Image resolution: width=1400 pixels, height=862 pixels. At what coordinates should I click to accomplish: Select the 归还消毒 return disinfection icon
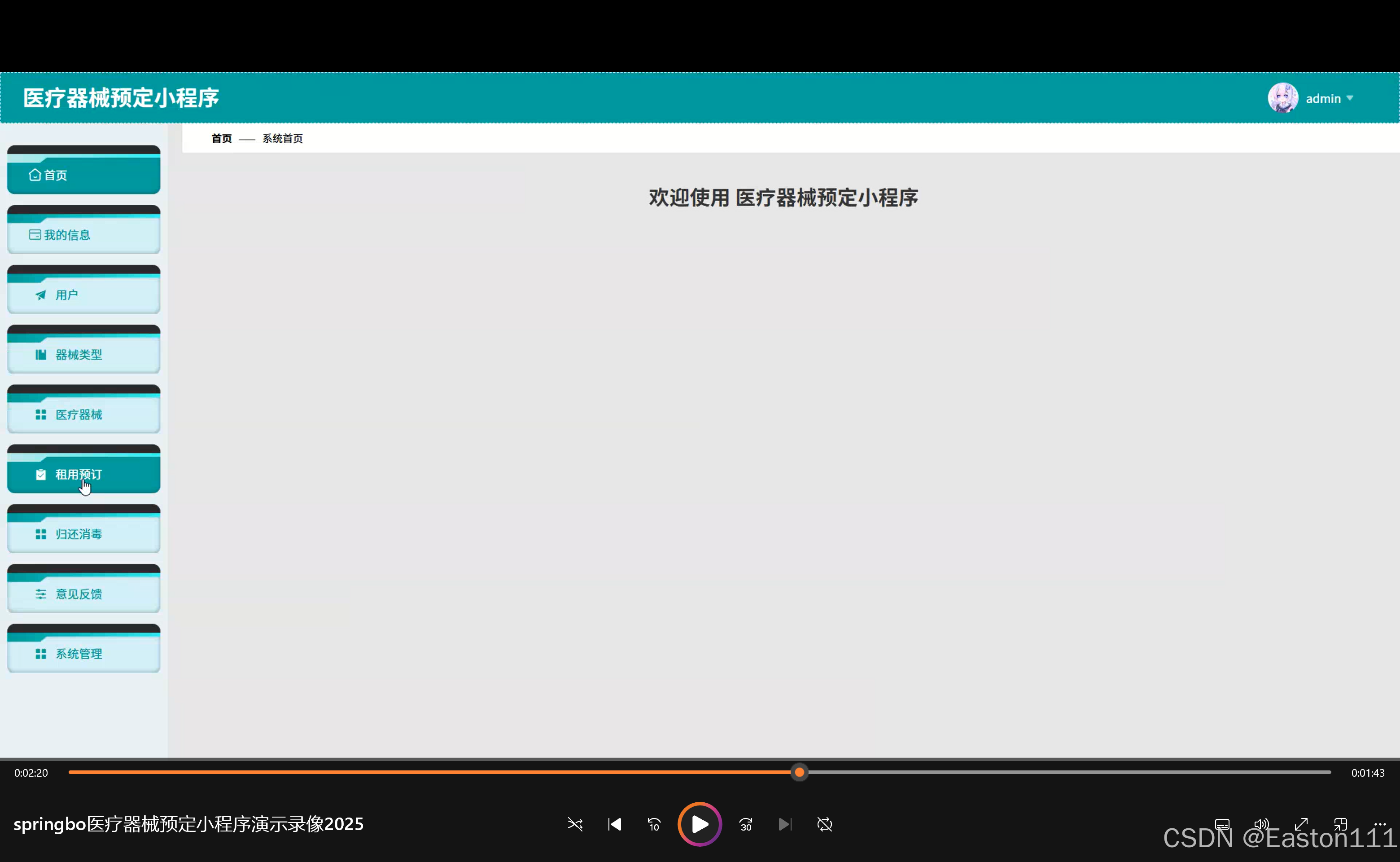pos(40,534)
